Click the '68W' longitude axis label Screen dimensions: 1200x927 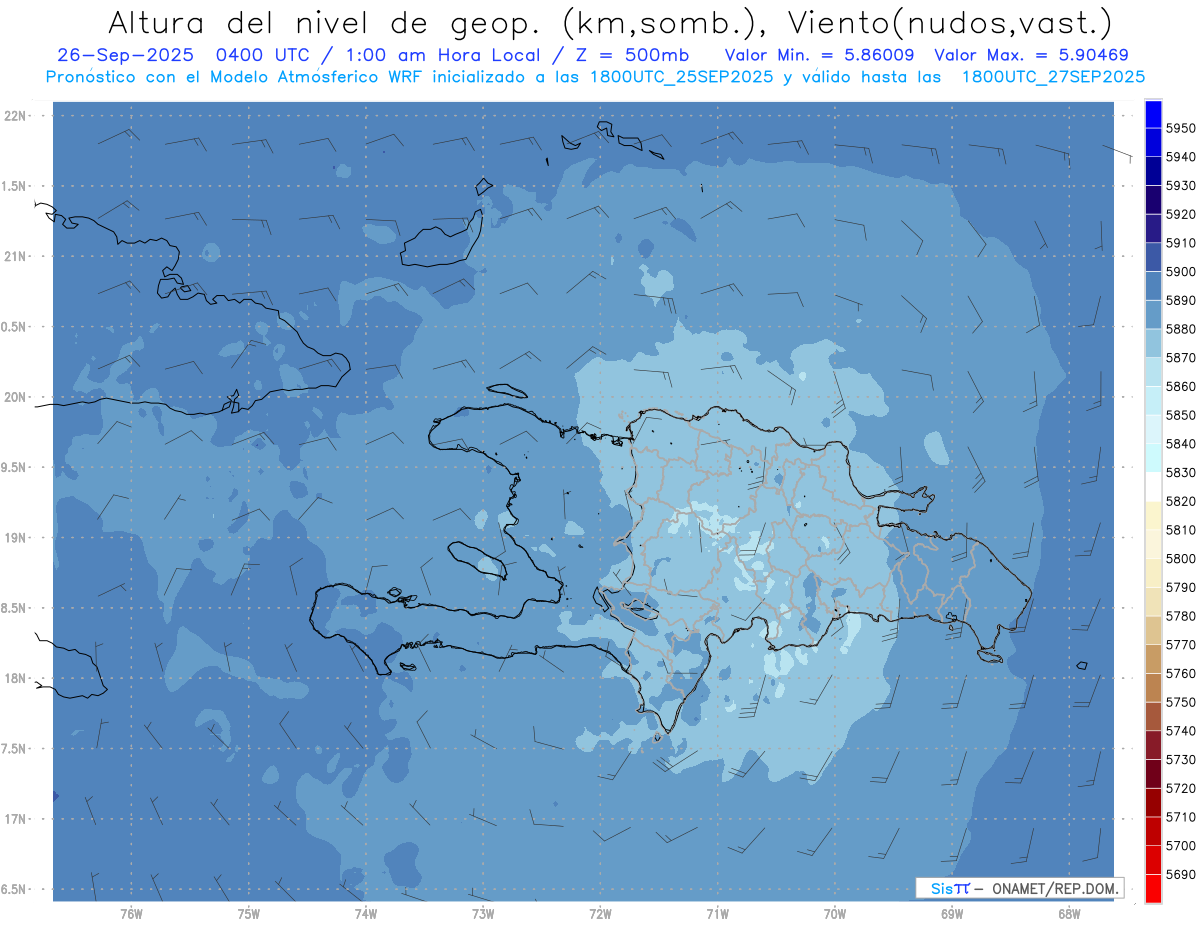(1068, 913)
